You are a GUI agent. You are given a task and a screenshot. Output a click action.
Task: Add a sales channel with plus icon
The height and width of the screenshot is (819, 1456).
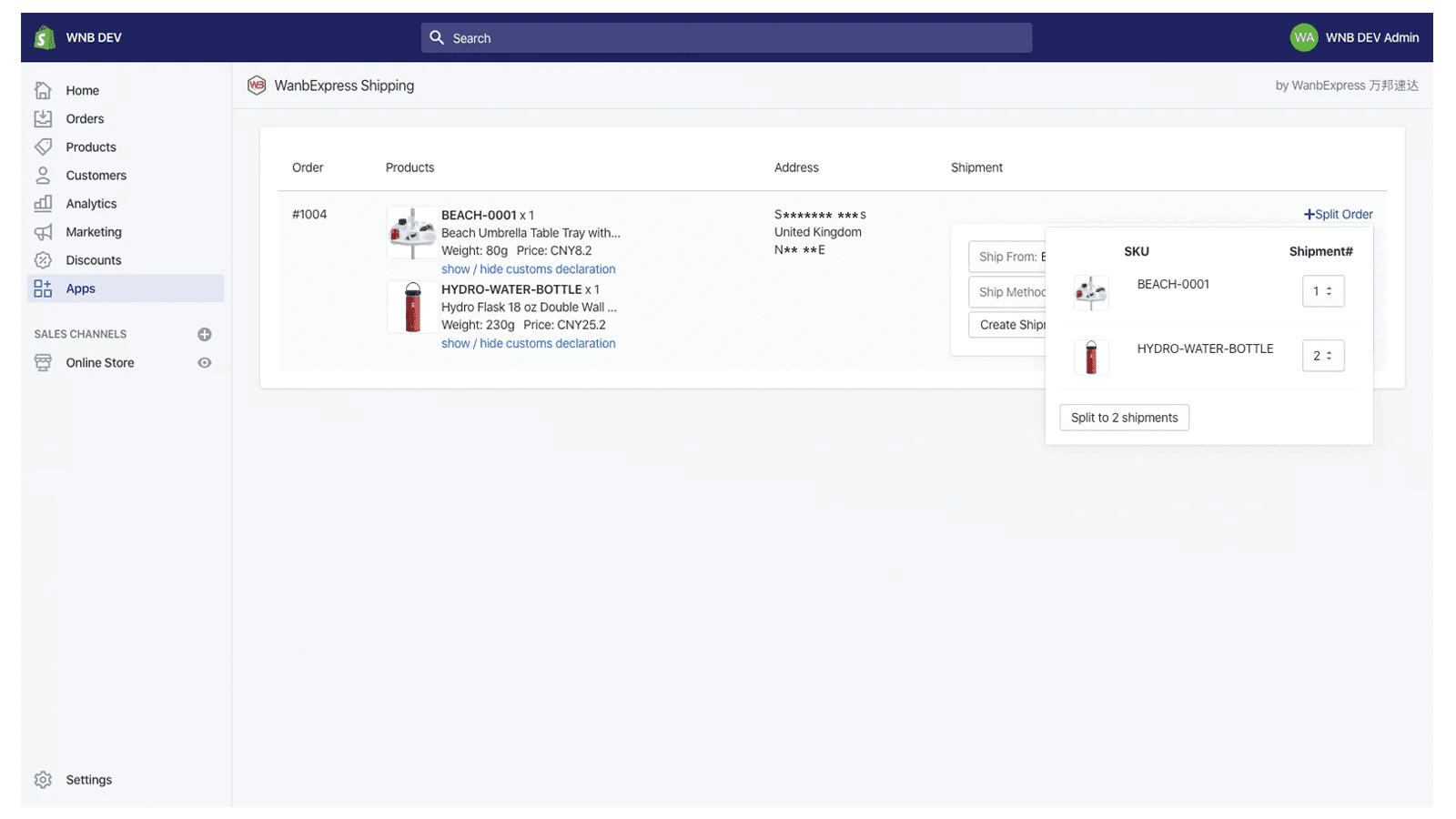pos(205,334)
